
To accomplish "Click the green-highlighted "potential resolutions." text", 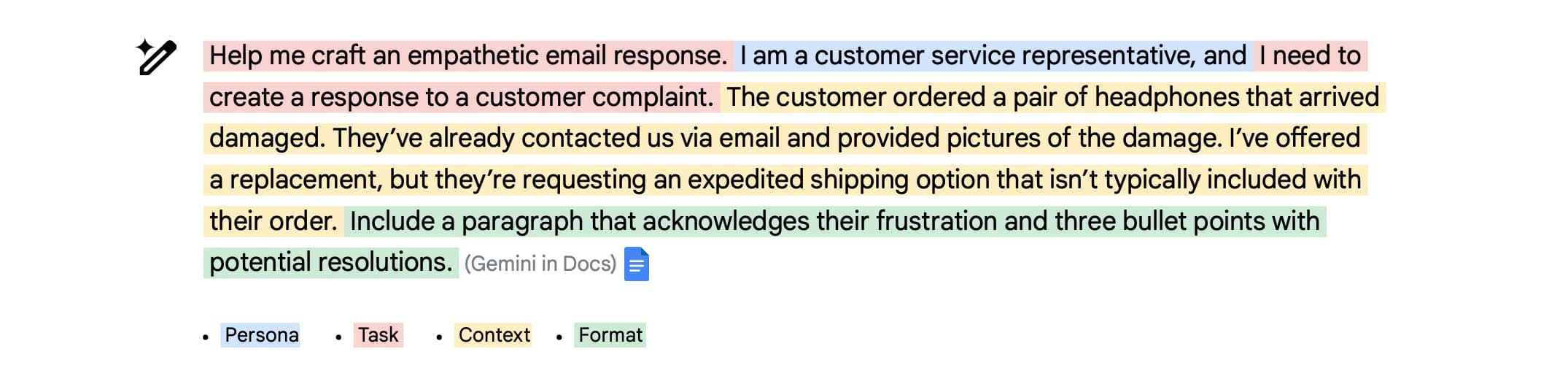I will [330, 262].
